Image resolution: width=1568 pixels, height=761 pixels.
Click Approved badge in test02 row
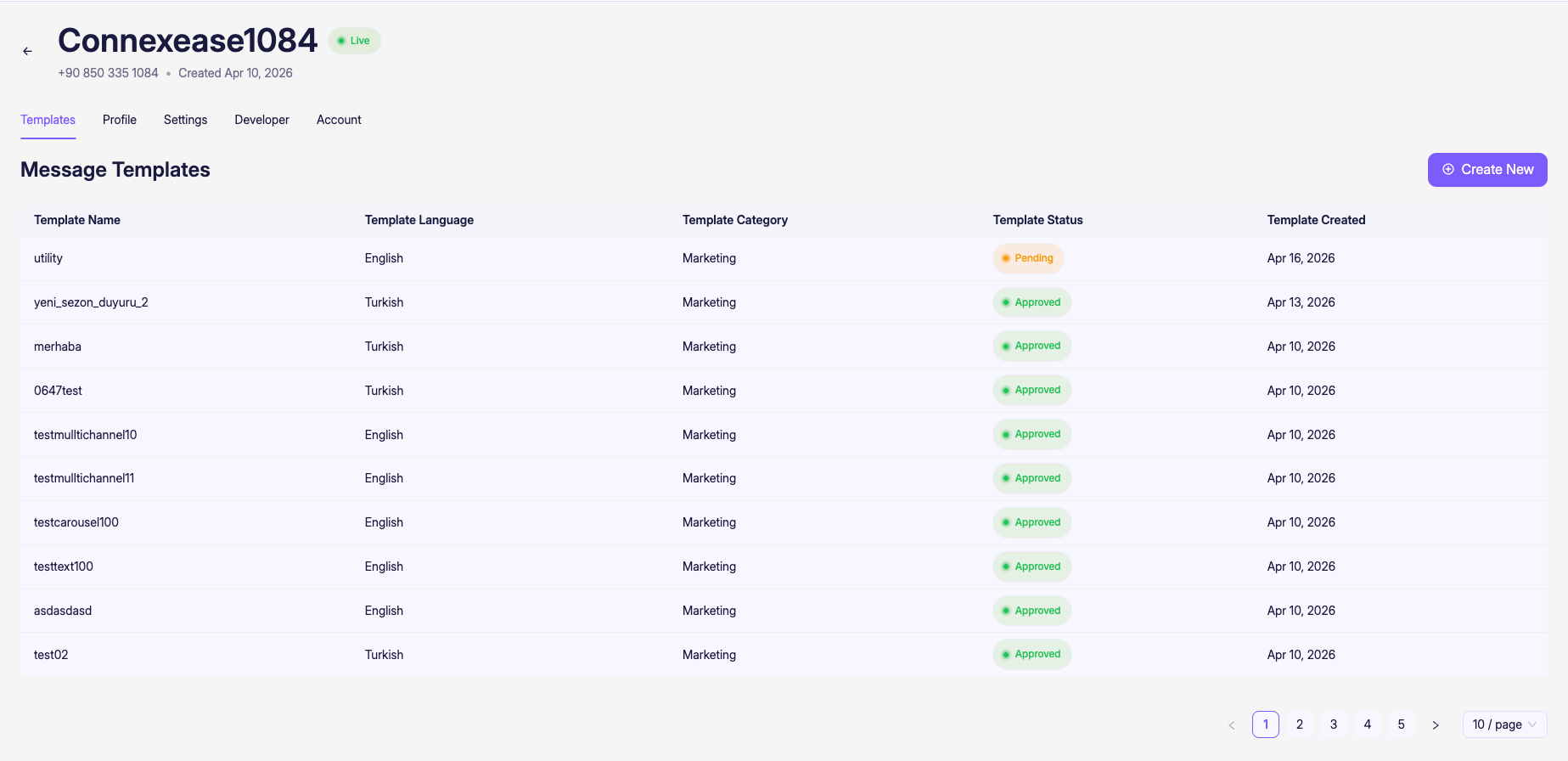(1031, 654)
